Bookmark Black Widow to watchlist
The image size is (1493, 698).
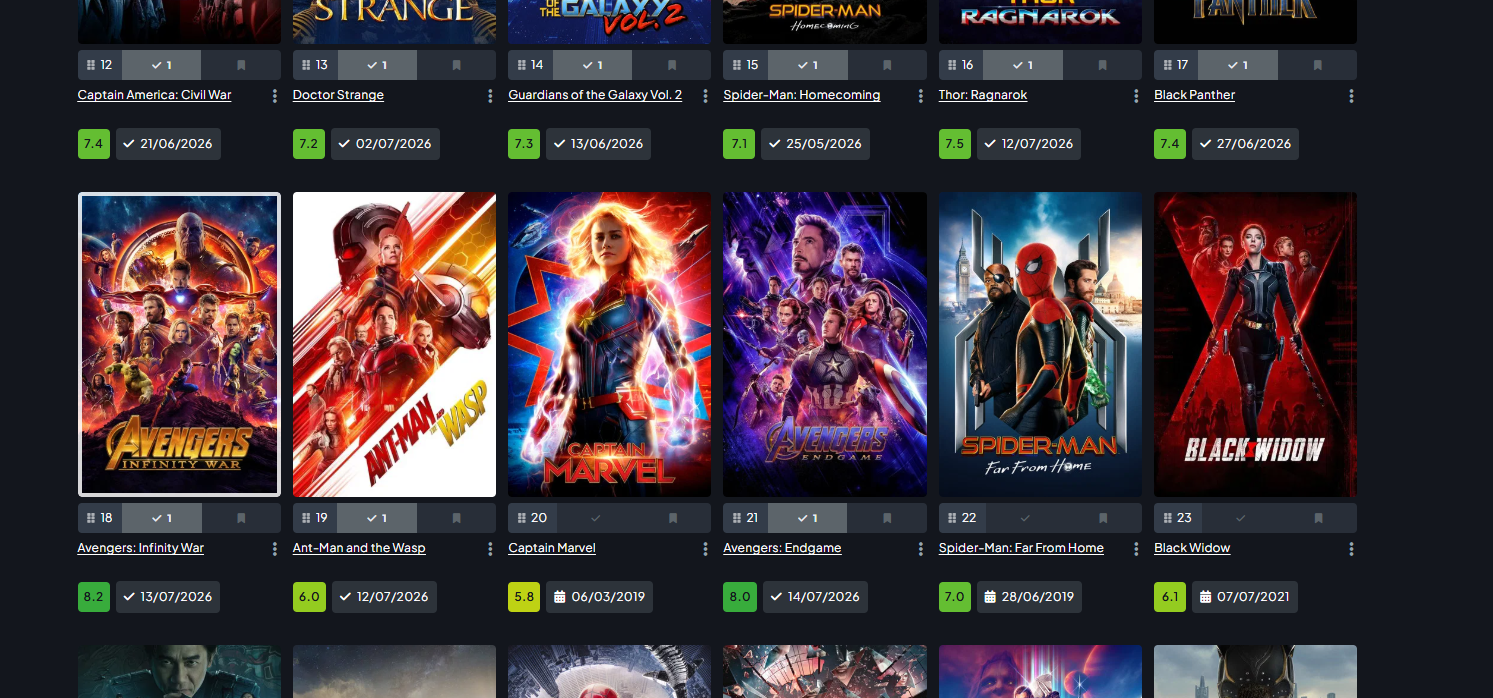[x=1318, y=518]
